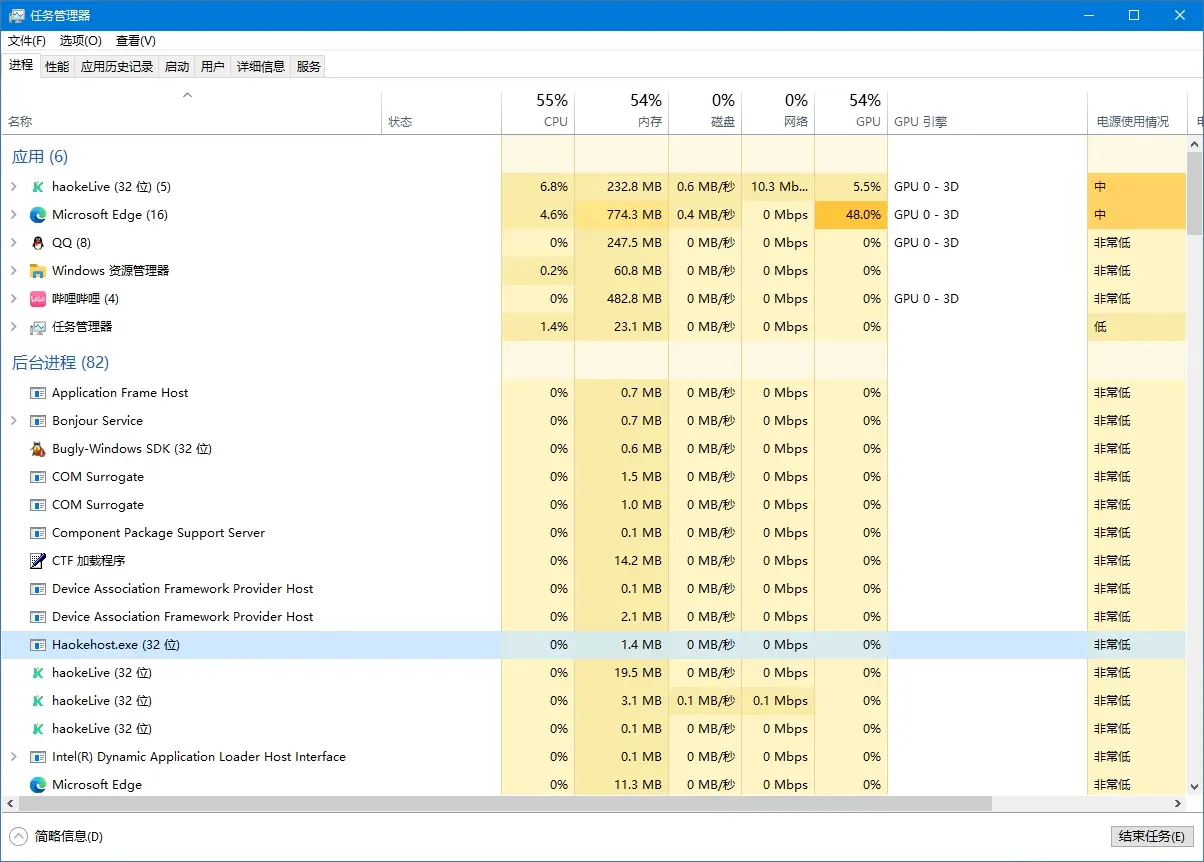Click the CTF 加载程序 pen icon
This screenshot has height=862, width=1204.
(x=38, y=561)
